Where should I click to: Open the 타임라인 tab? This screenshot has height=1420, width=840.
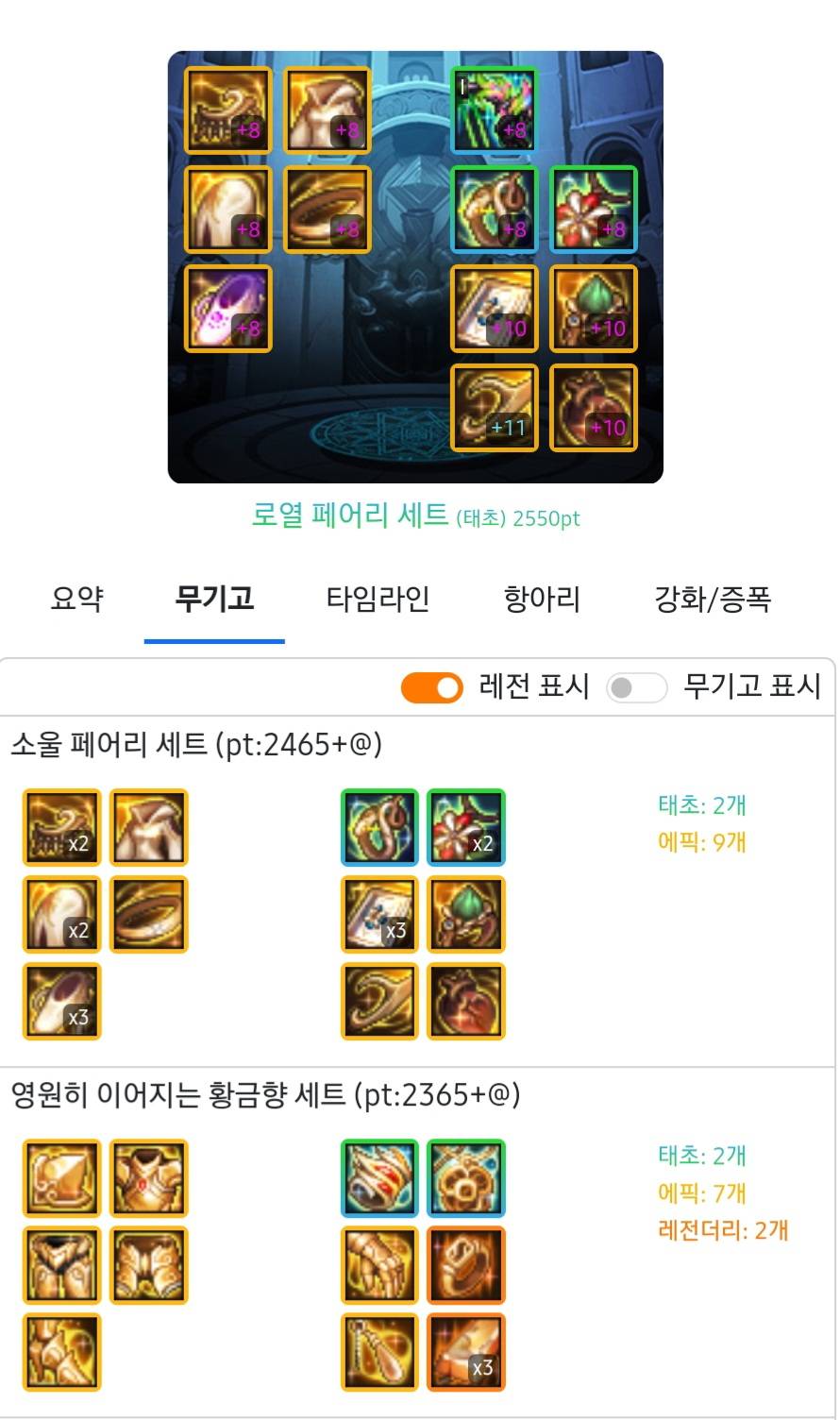point(378,599)
